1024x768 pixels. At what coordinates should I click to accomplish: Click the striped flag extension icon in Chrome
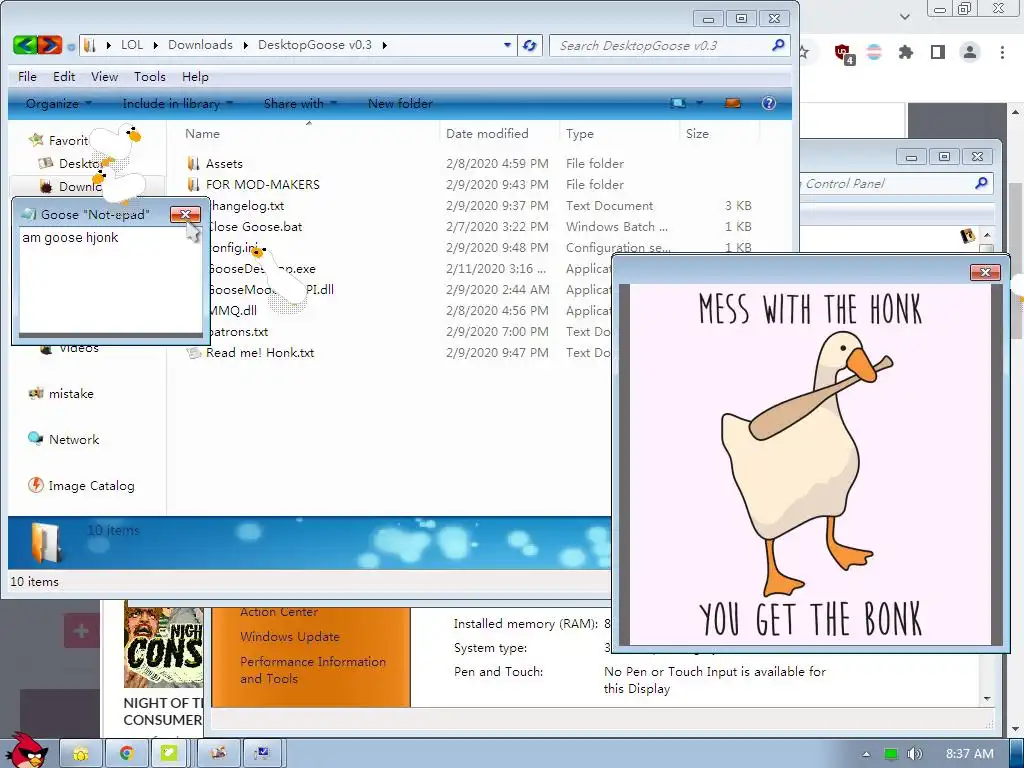[x=874, y=52]
